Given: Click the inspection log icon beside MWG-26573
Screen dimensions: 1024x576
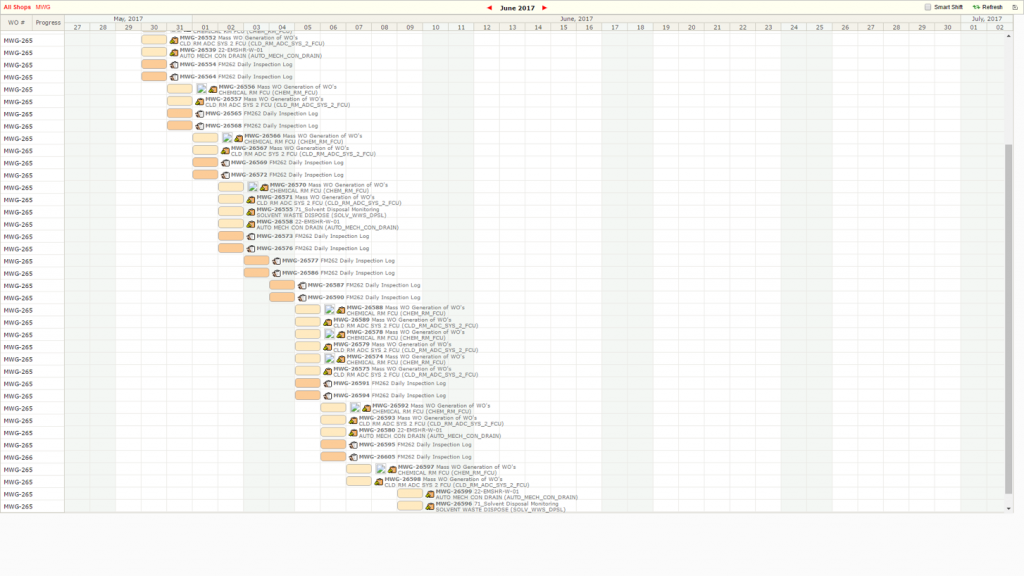Looking at the screenshot, I should [251, 236].
